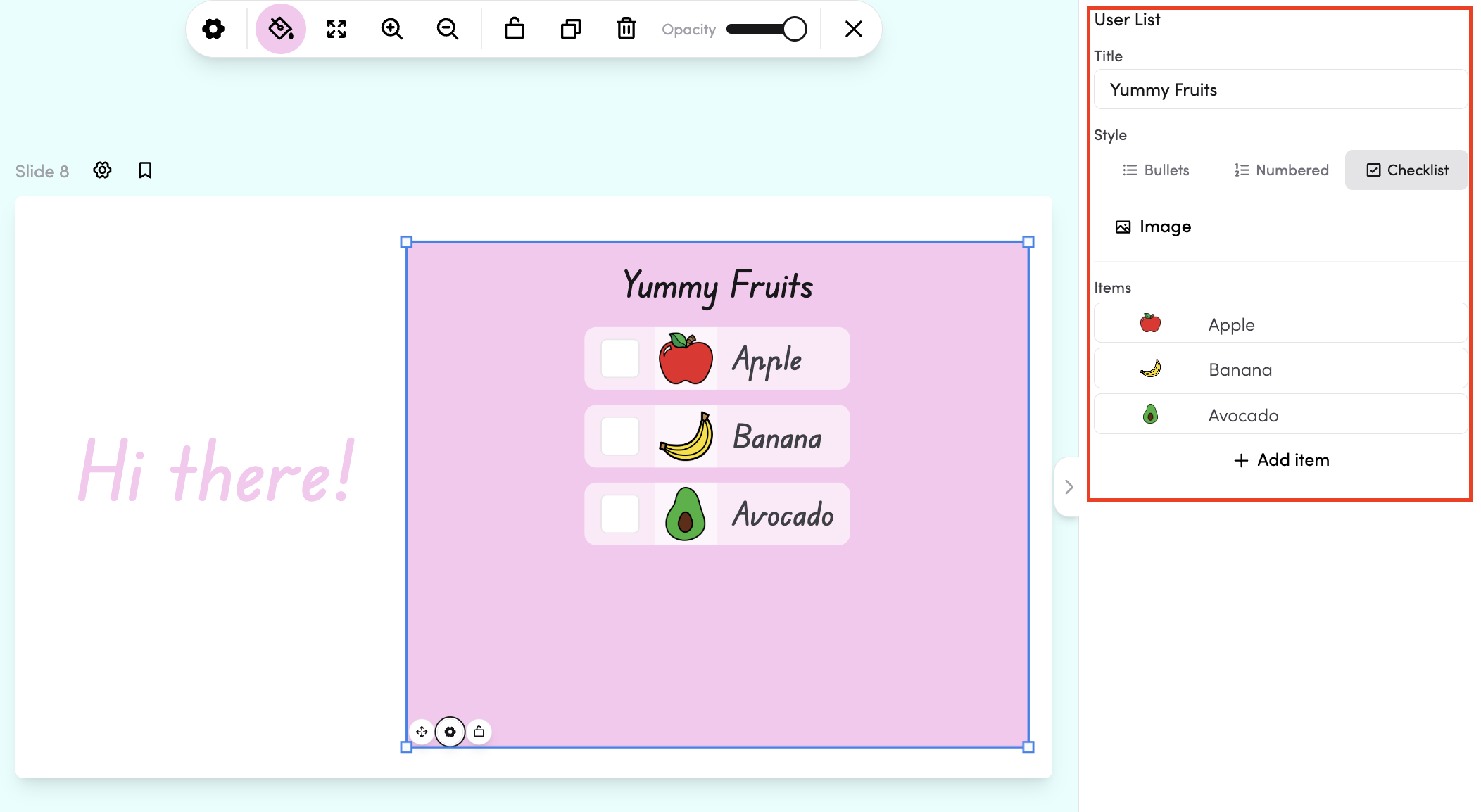This screenshot has width=1481, height=812.
Task: Click the Yummy Fruits title input field
Action: tap(1280, 89)
